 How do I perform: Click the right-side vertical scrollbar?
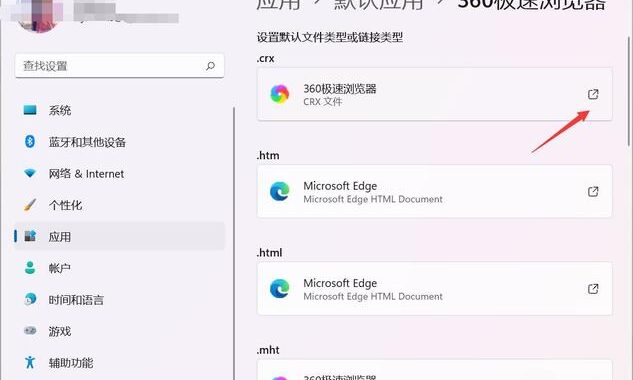click(629, 91)
